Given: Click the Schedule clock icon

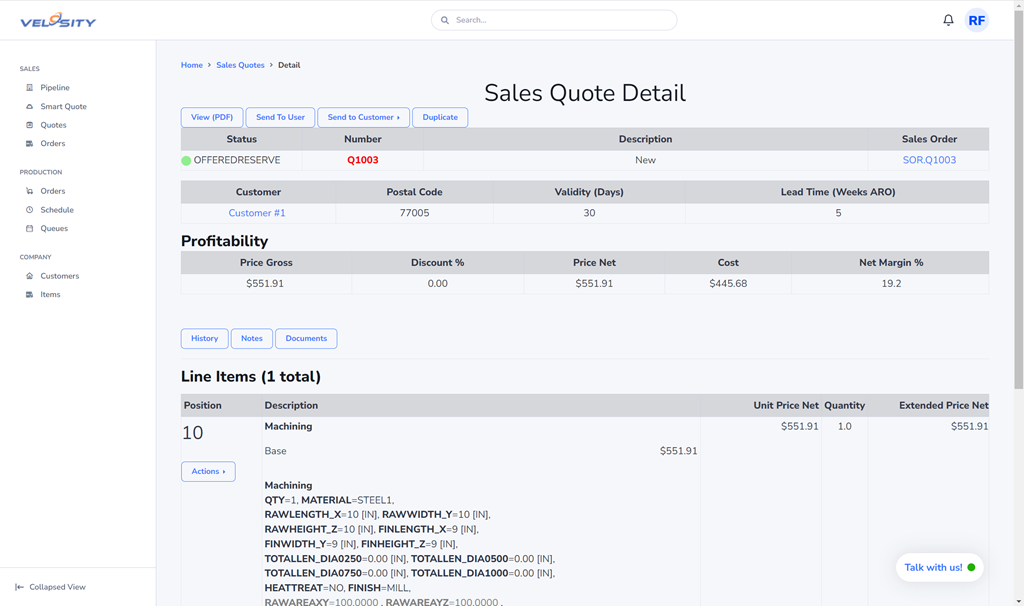Looking at the screenshot, I should click(30, 210).
